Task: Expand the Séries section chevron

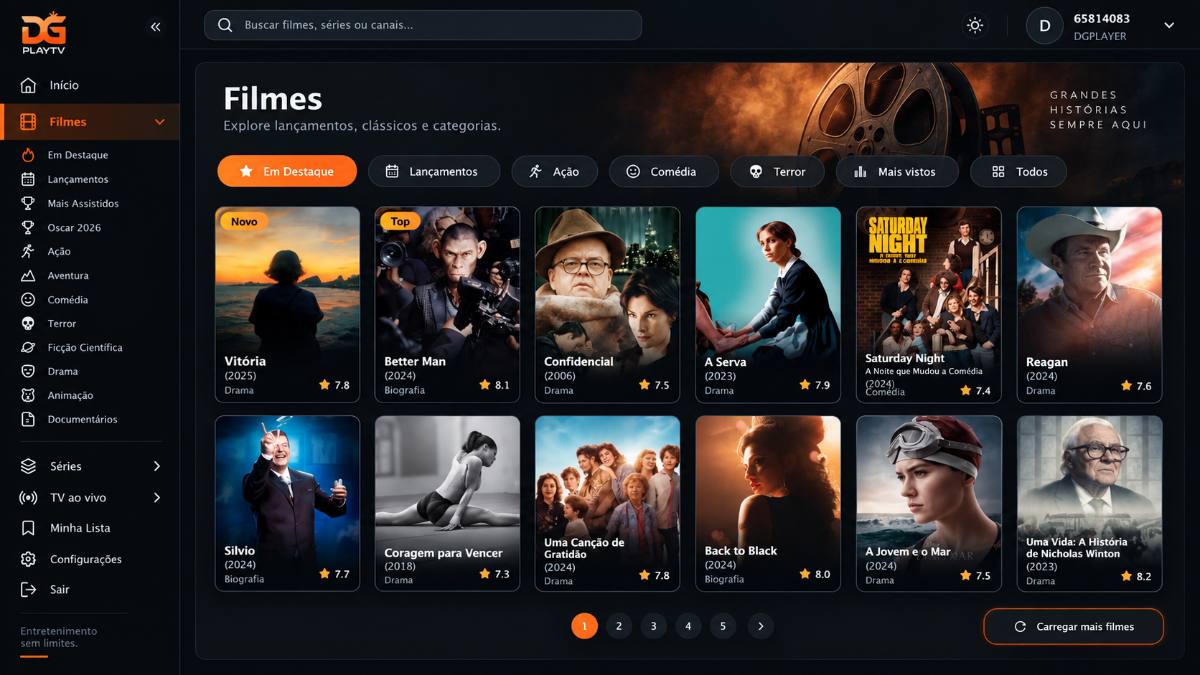Action: coord(157,466)
